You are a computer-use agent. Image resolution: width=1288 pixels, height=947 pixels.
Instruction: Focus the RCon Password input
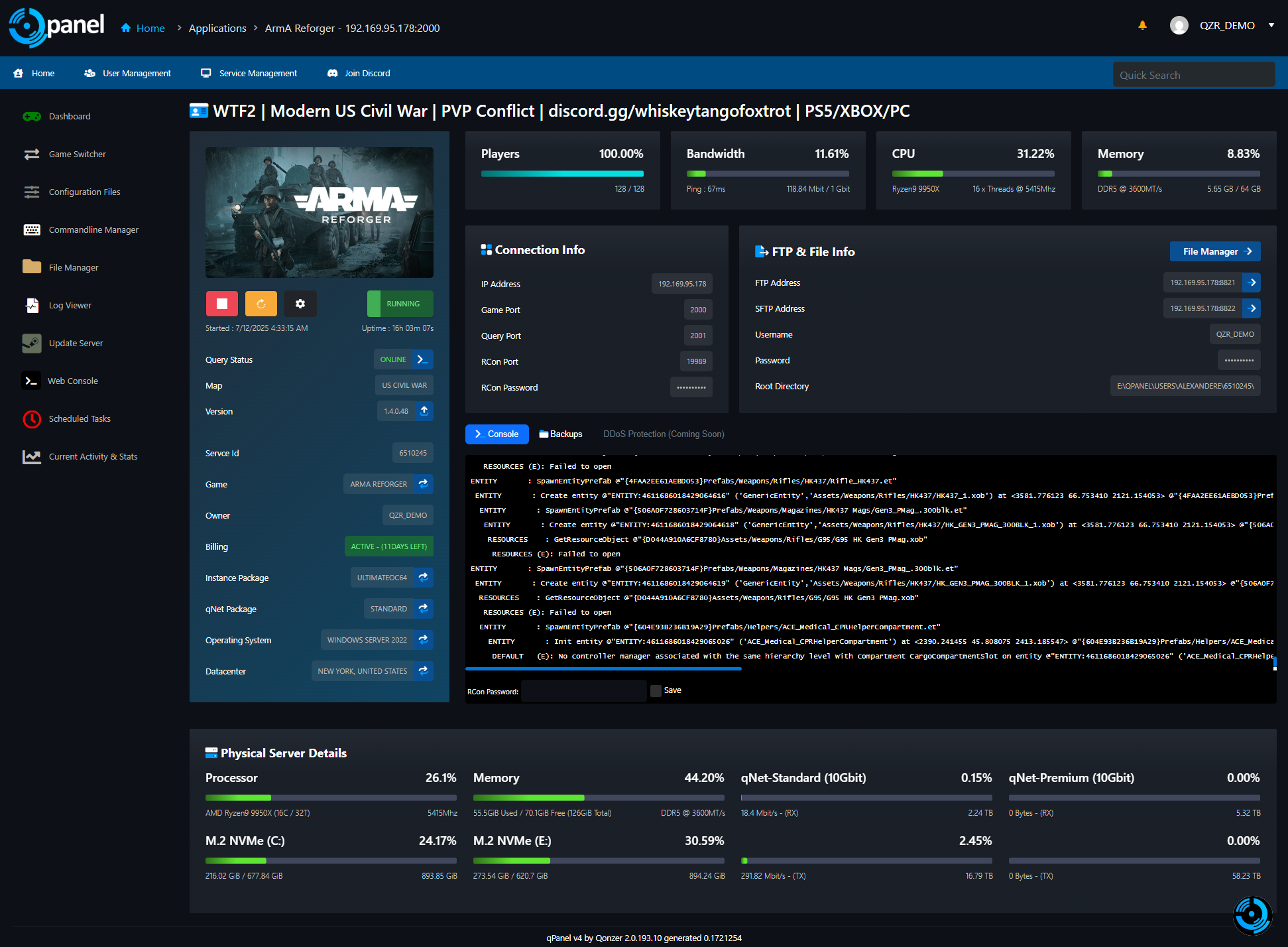584,691
